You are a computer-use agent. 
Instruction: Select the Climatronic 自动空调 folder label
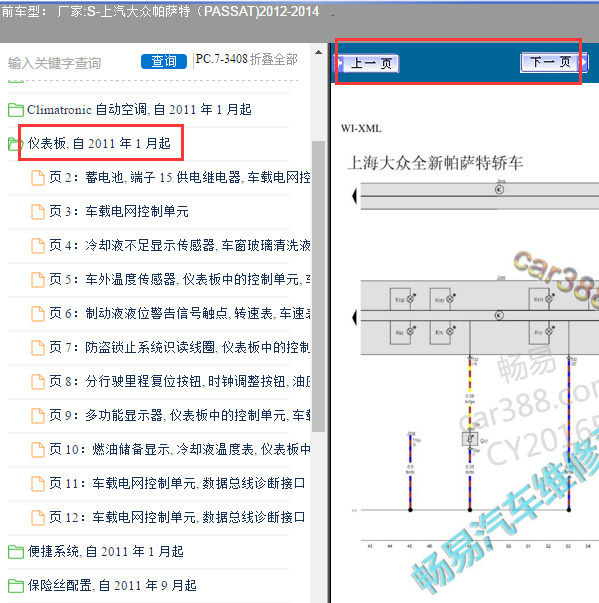tap(139, 110)
